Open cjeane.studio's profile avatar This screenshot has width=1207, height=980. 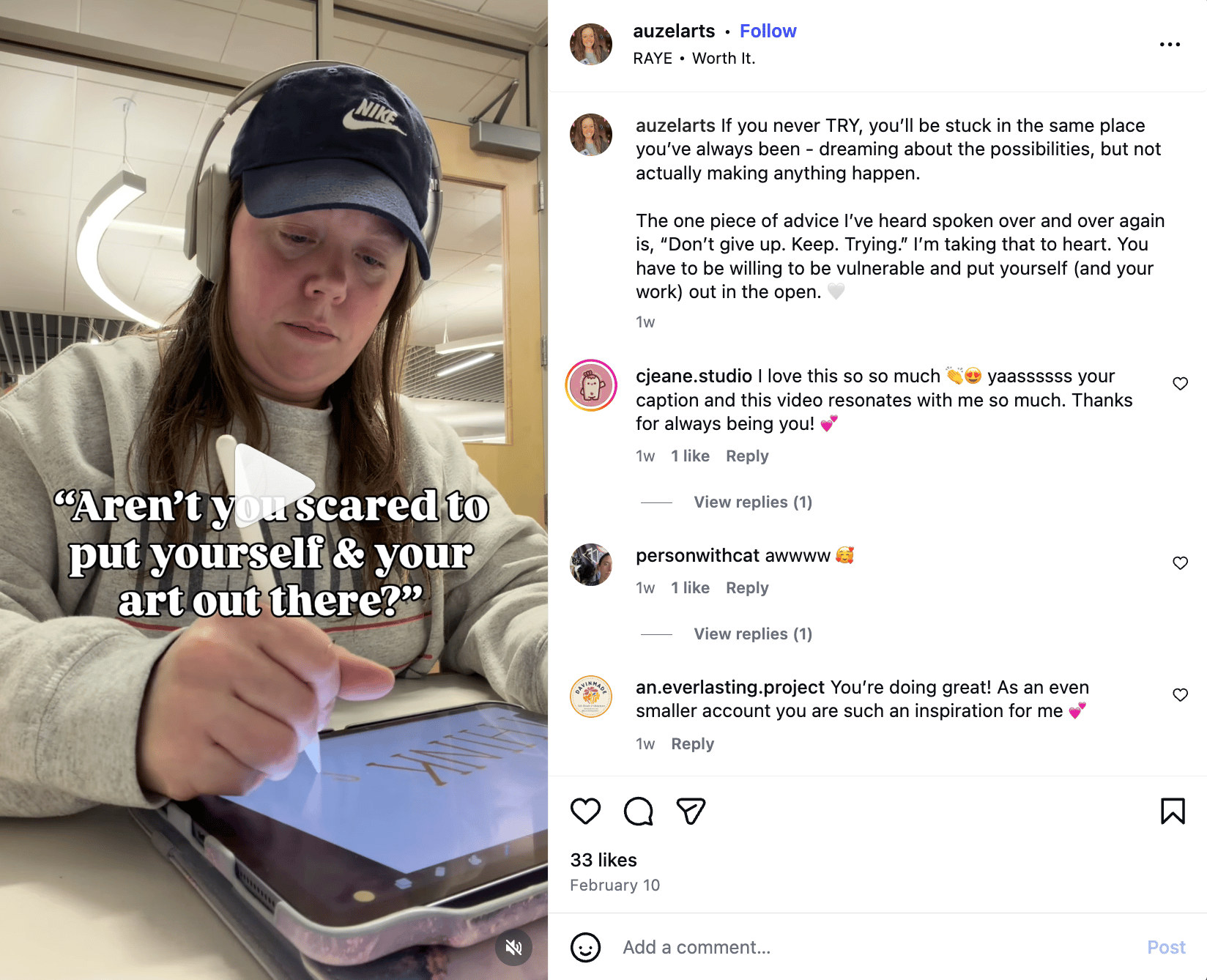(591, 385)
